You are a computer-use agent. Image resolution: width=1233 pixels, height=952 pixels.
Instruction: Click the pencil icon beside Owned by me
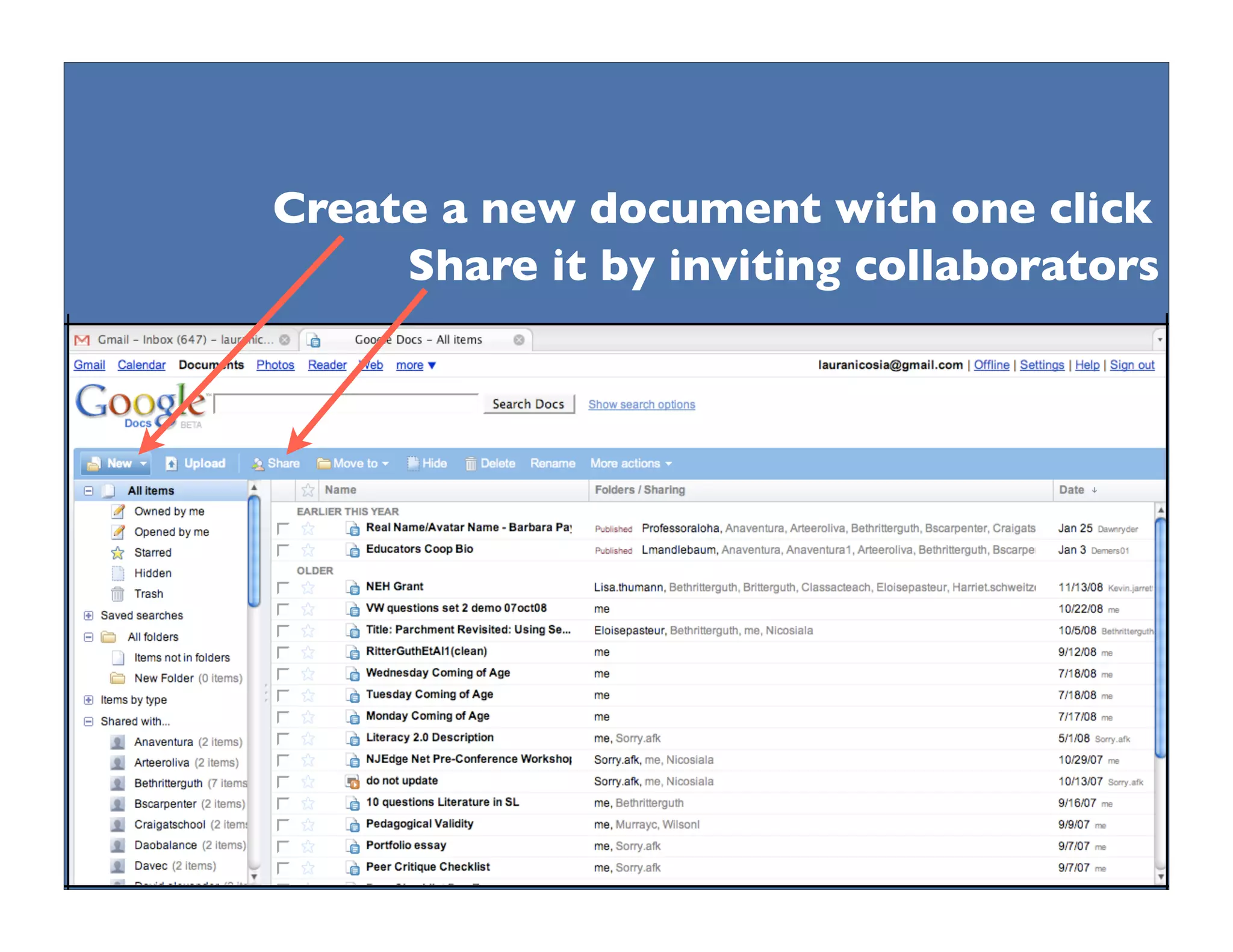119,512
